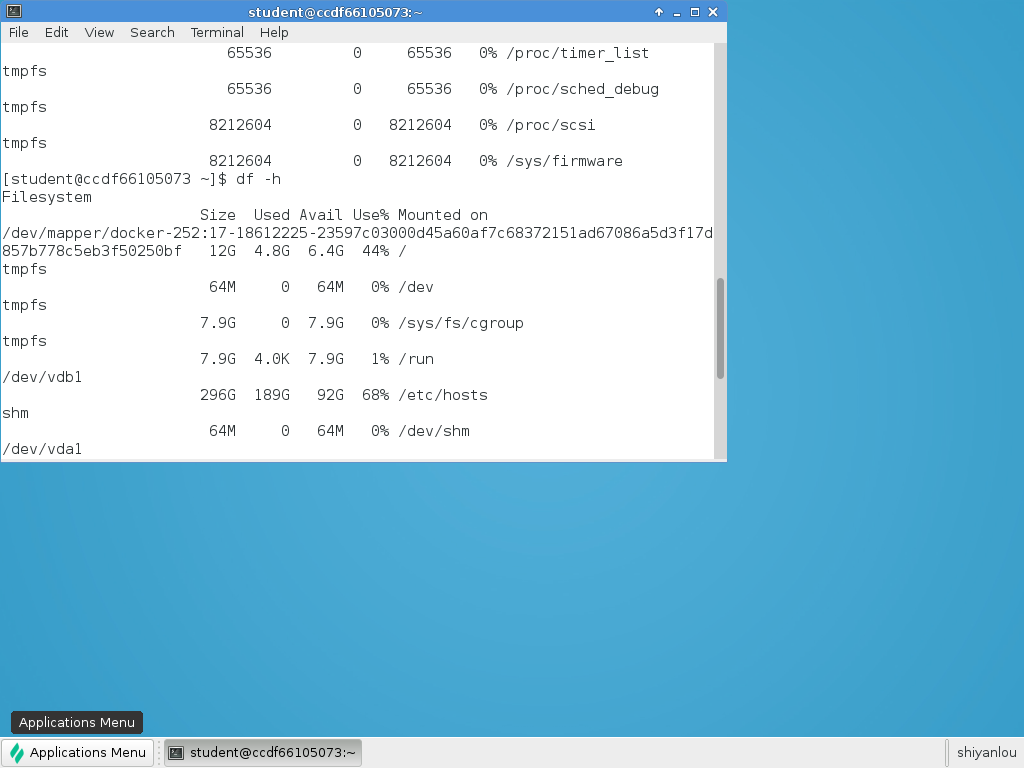Minimize the terminal window

point(677,12)
